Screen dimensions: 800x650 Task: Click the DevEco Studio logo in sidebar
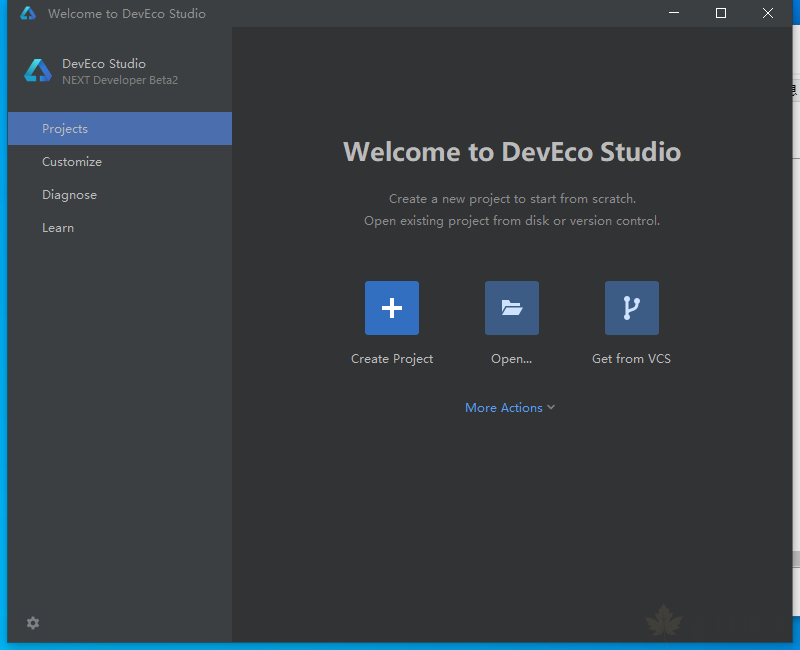pyautogui.click(x=38, y=71)
